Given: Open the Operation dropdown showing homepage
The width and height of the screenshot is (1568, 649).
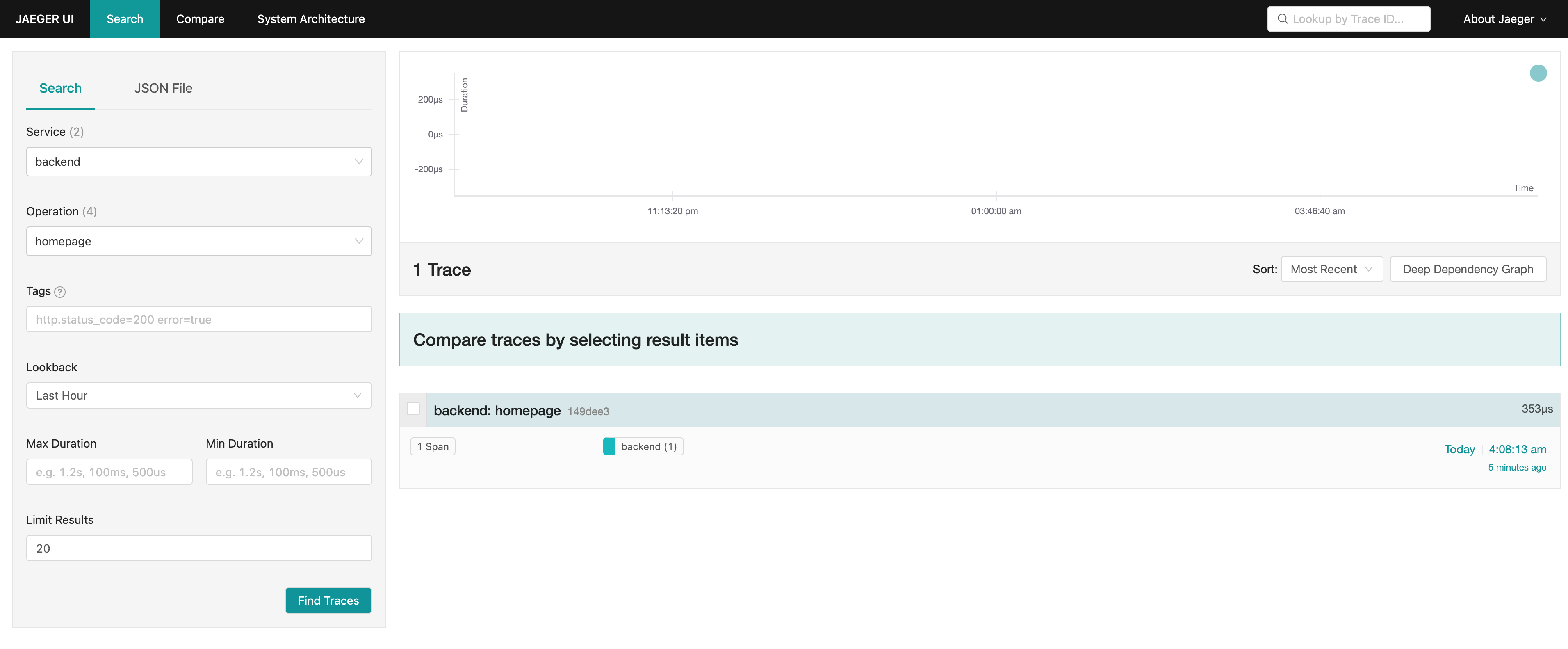Looking at the screenshot, I should 198,242.
